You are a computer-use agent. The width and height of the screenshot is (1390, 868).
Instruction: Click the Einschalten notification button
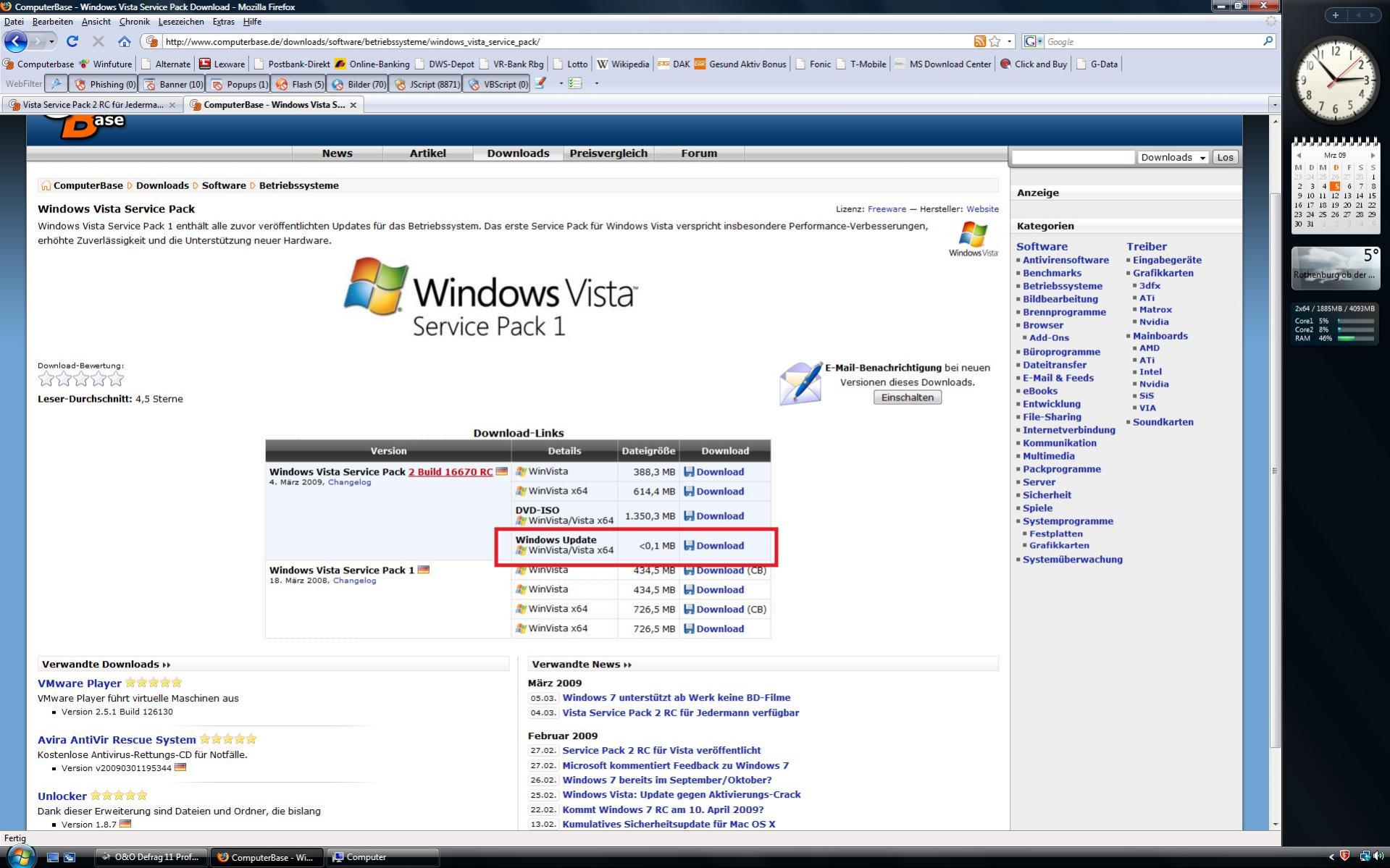click(907, 397)
